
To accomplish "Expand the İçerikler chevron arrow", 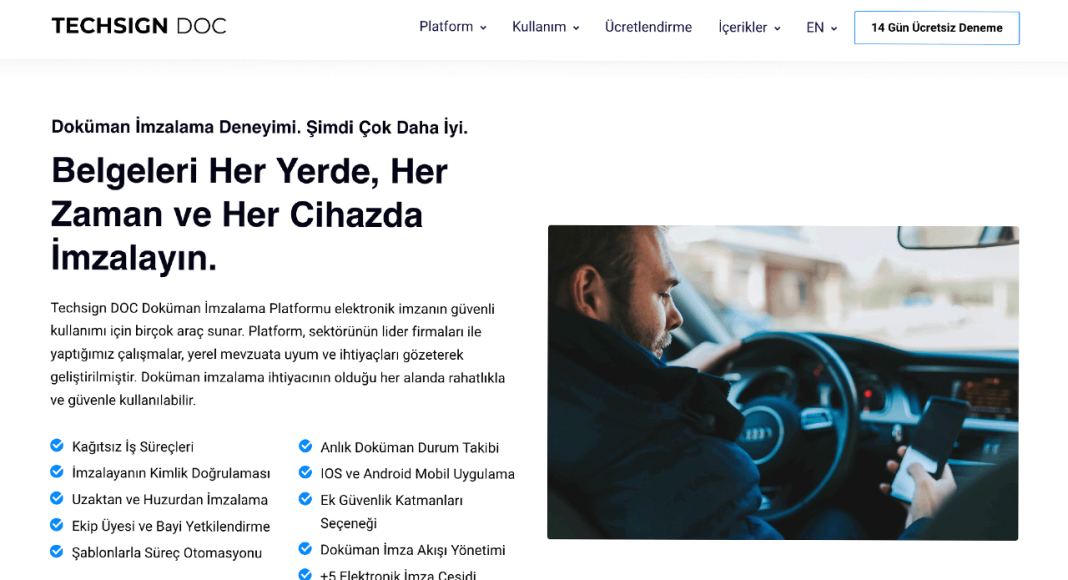I will (x=777, y=29).
